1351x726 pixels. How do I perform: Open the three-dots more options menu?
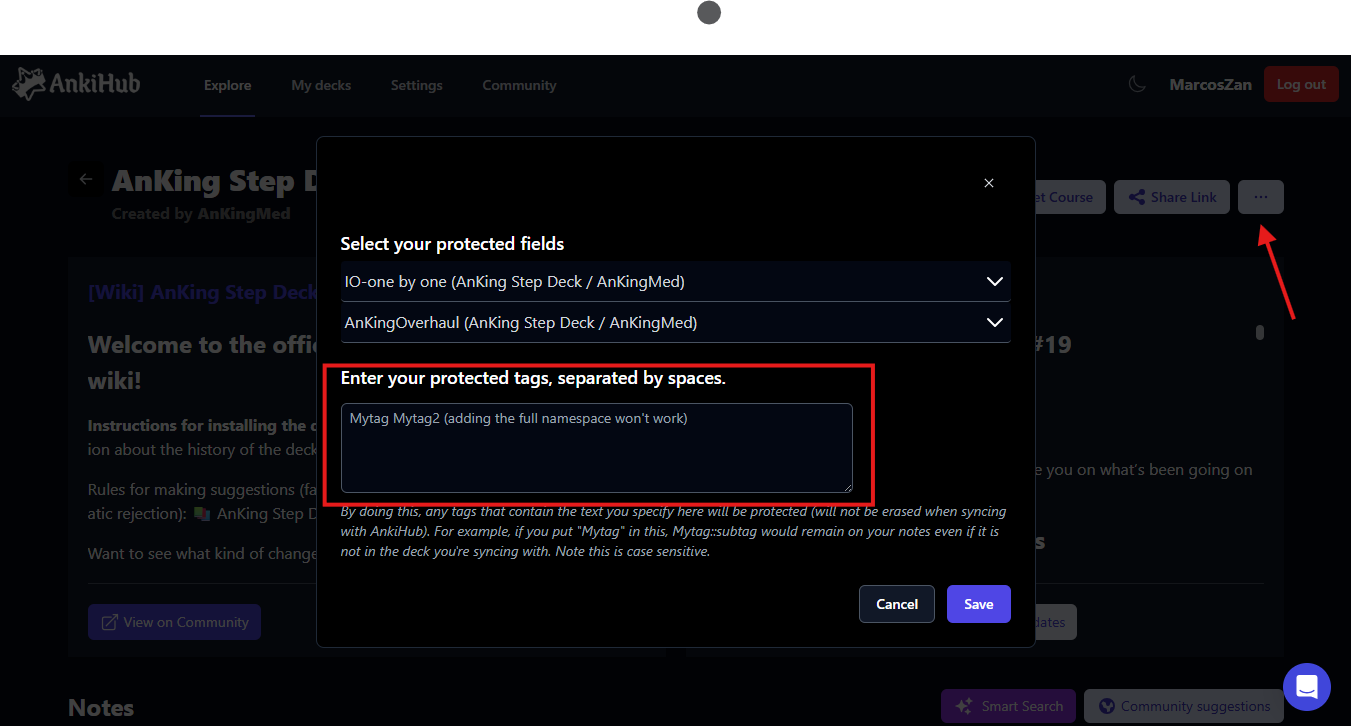[1260, 197]
